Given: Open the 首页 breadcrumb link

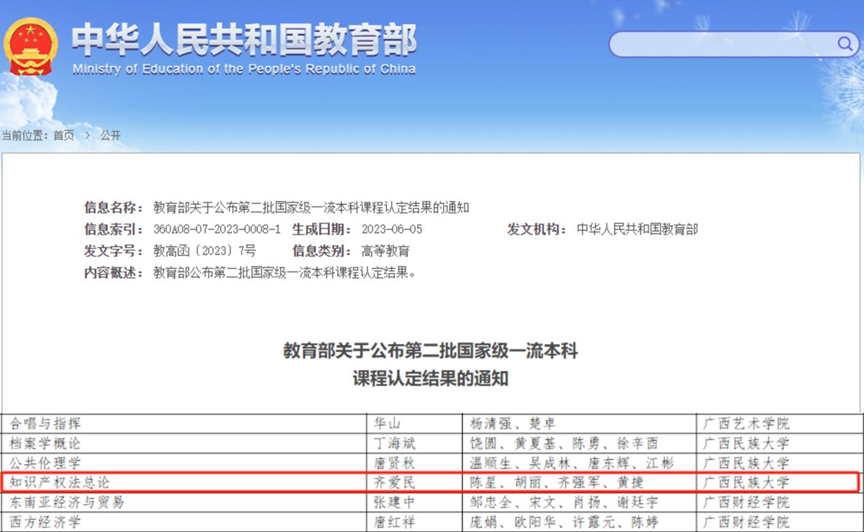Looking at the screenshot, I should (64, 135).
